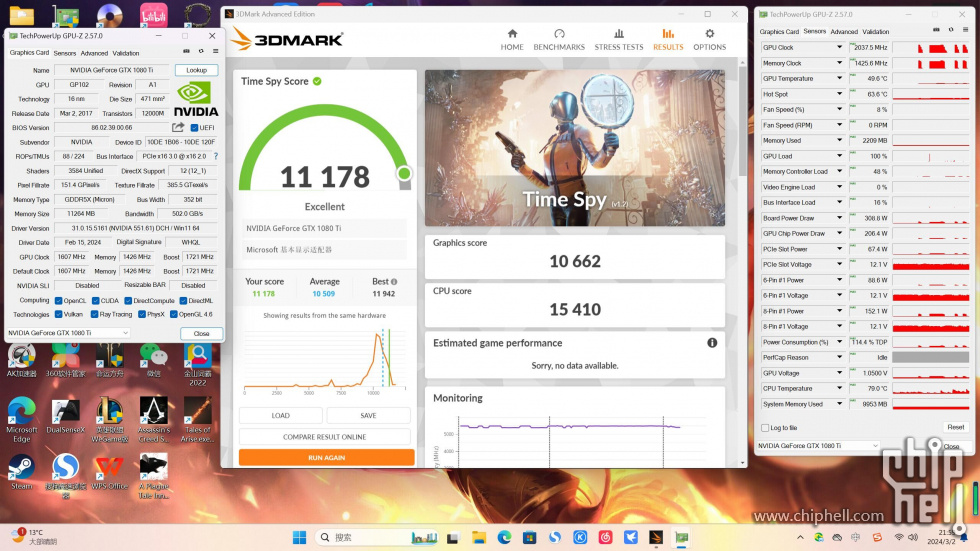Open hamburger menu in left GPU-Z window
980x551 pixels.
coord(216,51)
